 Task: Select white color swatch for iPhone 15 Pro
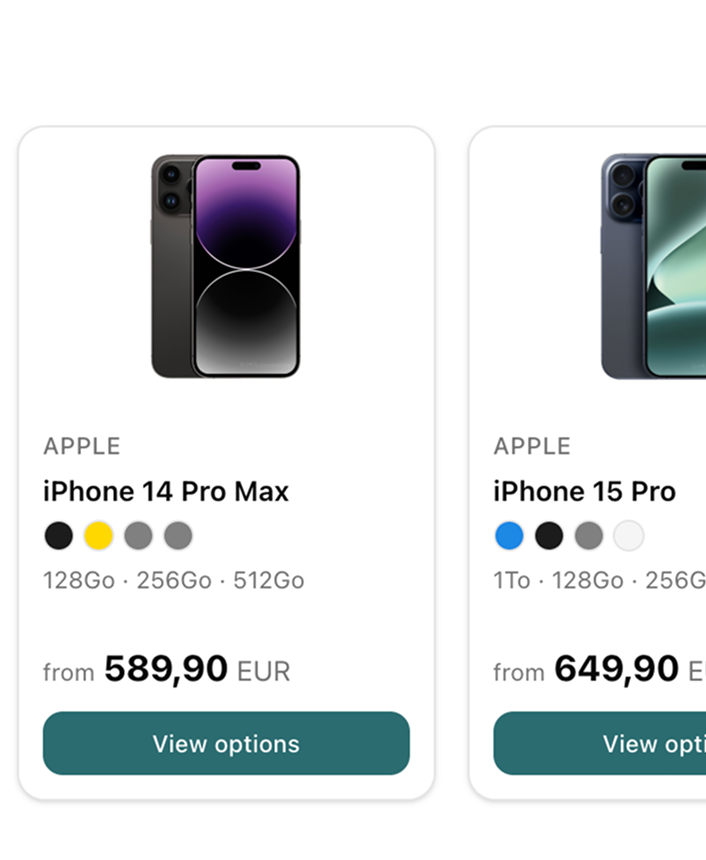(x=629, y=536)
